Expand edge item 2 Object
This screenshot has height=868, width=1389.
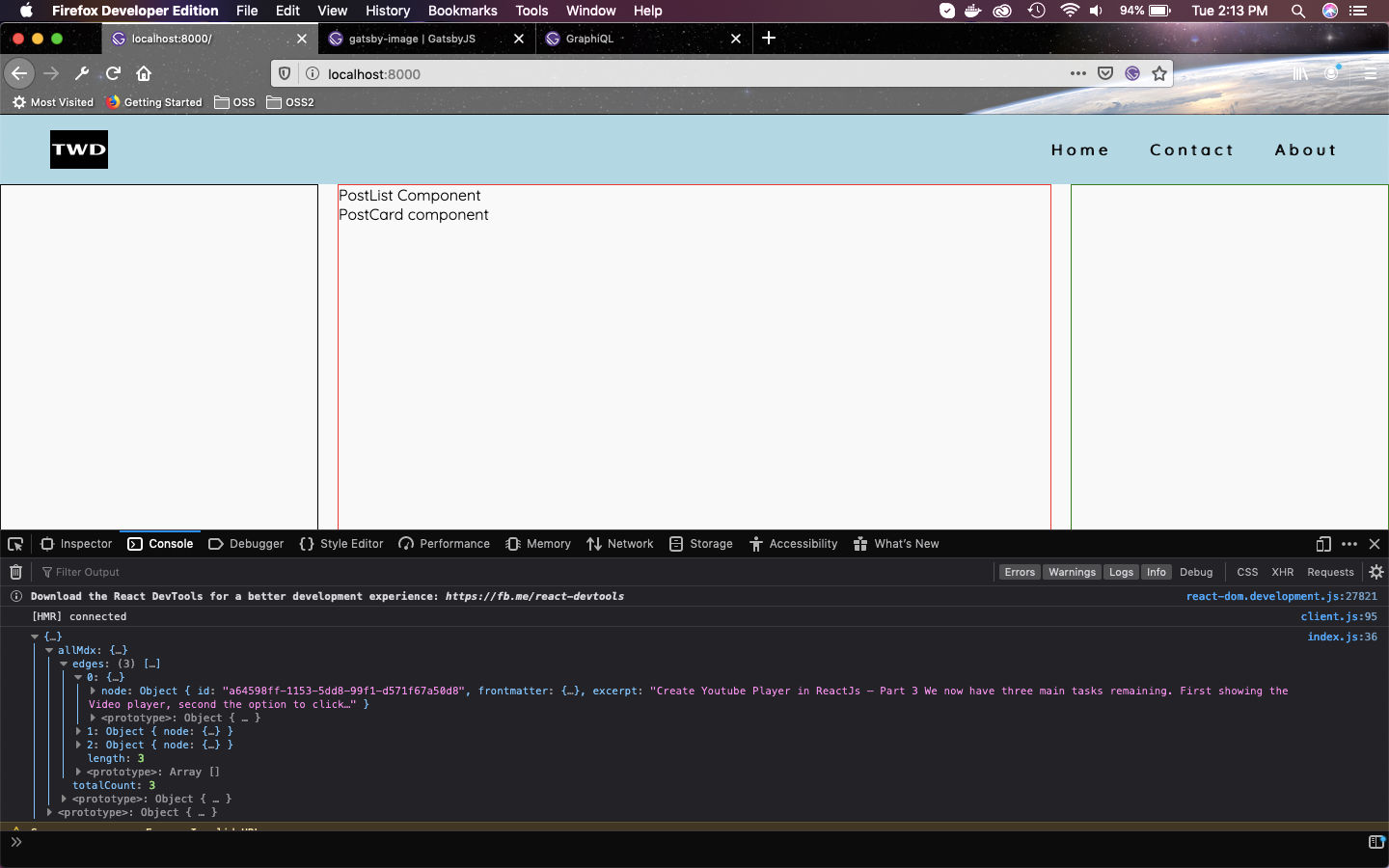tap(78, 745)
